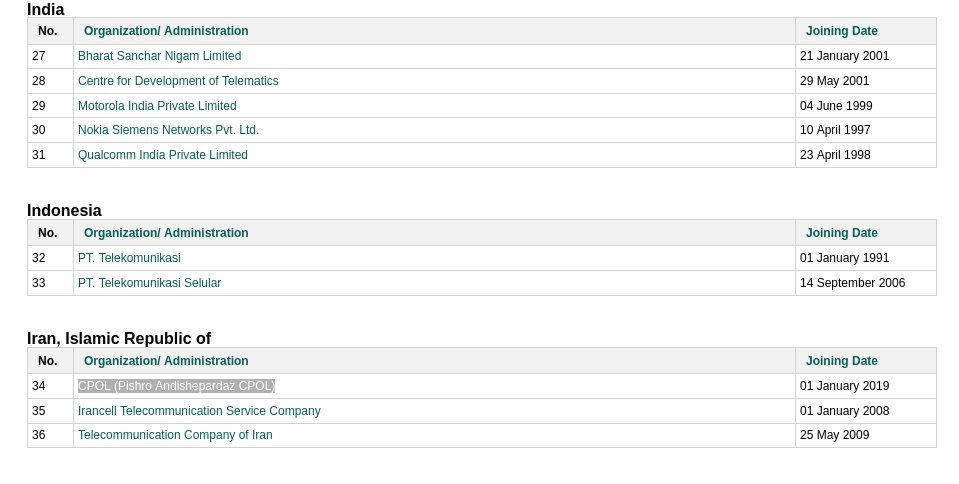The width and height of the screenshot is (959, 484).
Task: Click Telecommunication Company of Iran link
Action: tap(175, 434)
